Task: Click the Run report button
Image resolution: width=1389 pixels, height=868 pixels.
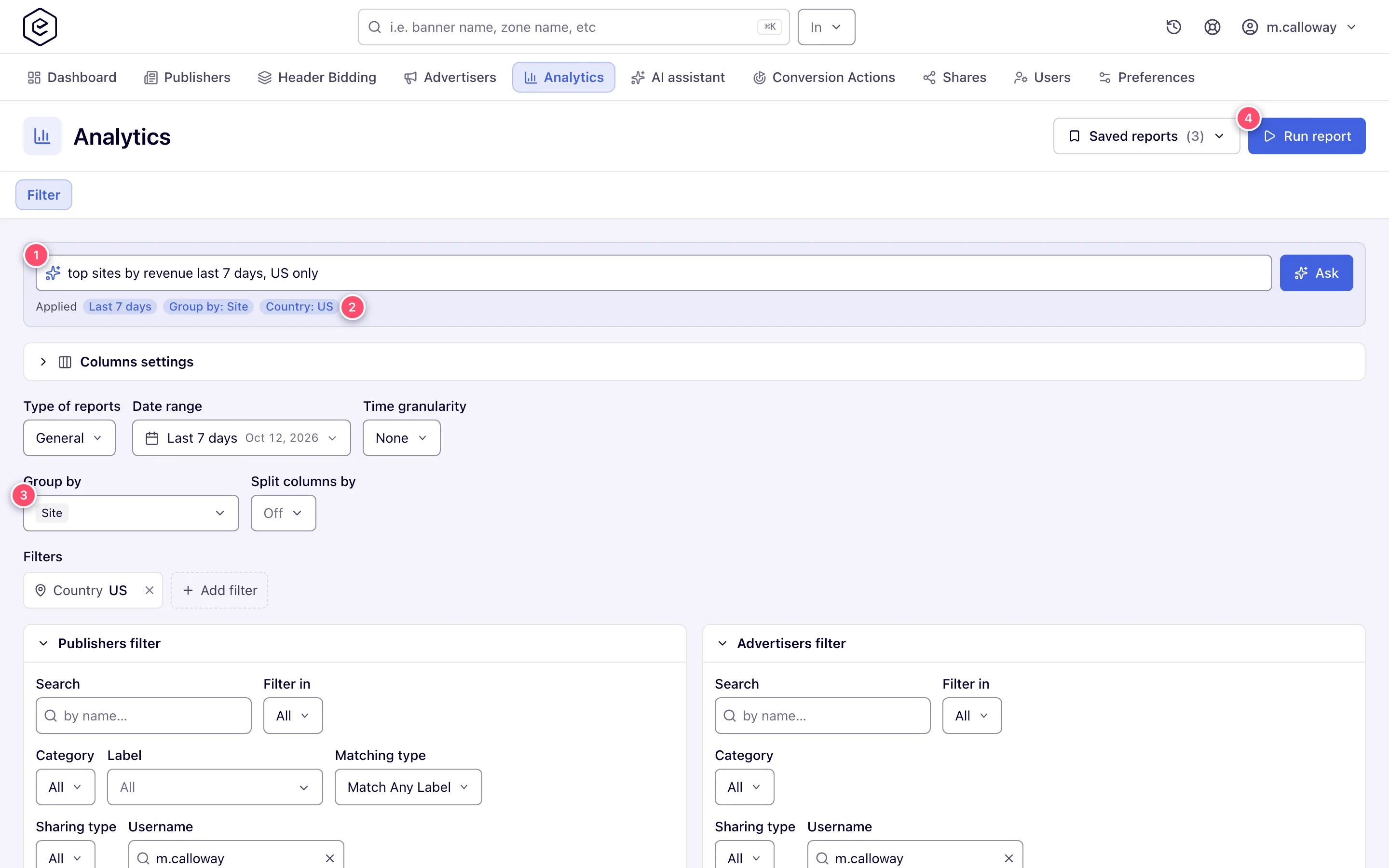Action: click(x=1307, y=136)
